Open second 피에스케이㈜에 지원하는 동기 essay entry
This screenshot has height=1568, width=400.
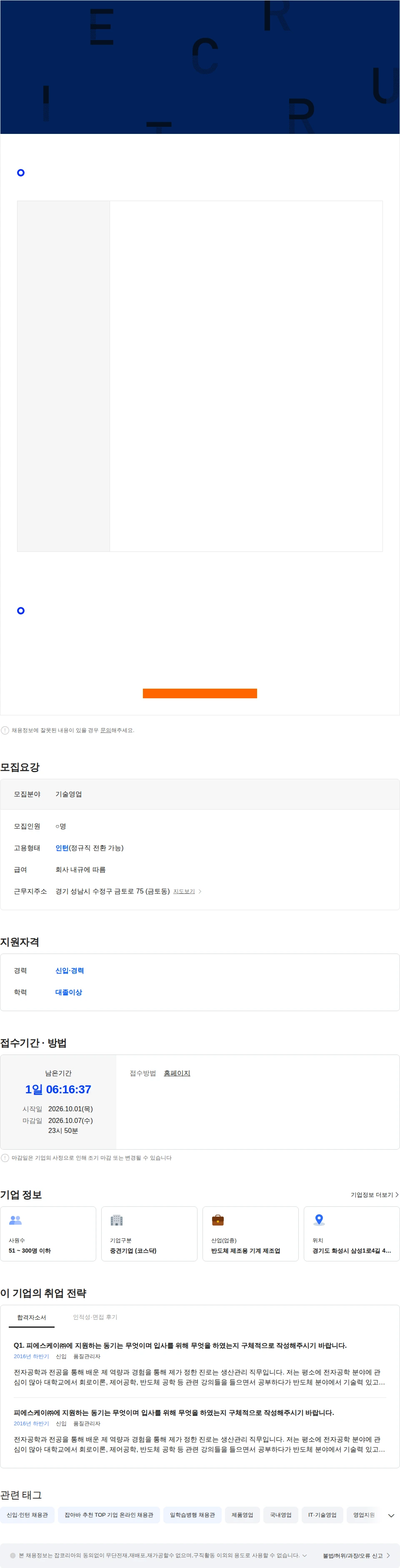pos(174,1413)
